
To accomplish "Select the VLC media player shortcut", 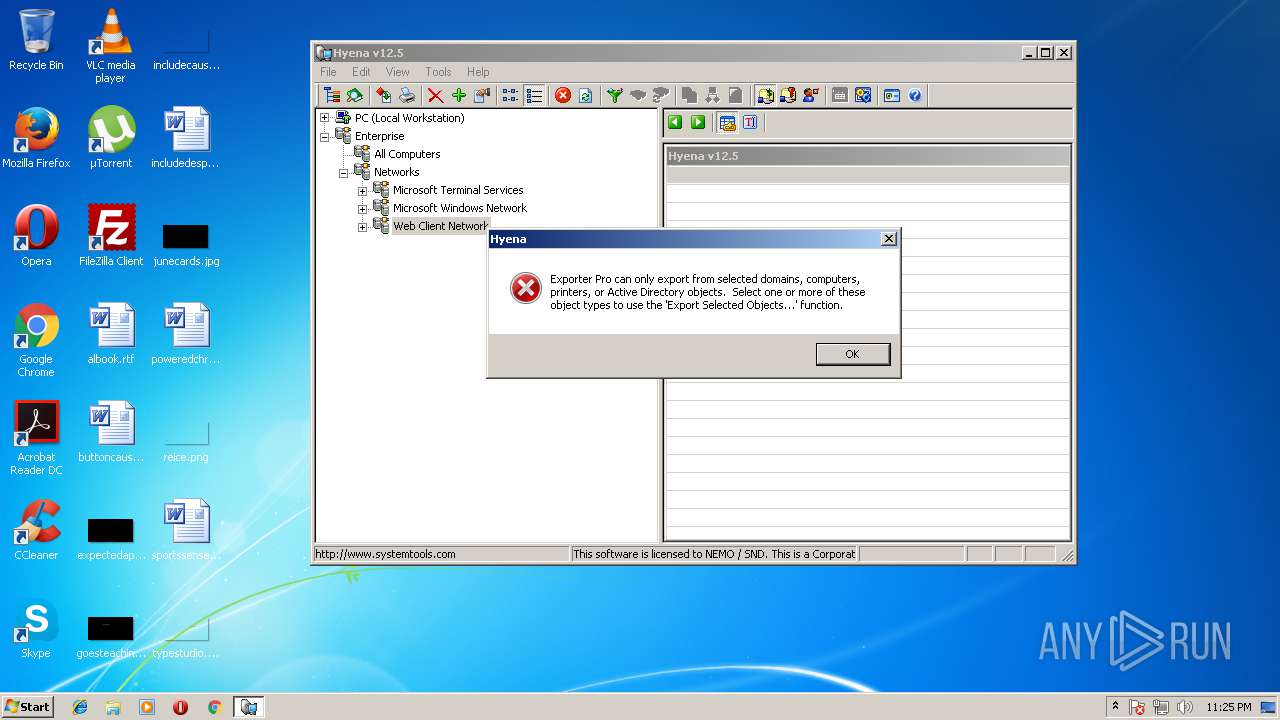I will (110, 46).
